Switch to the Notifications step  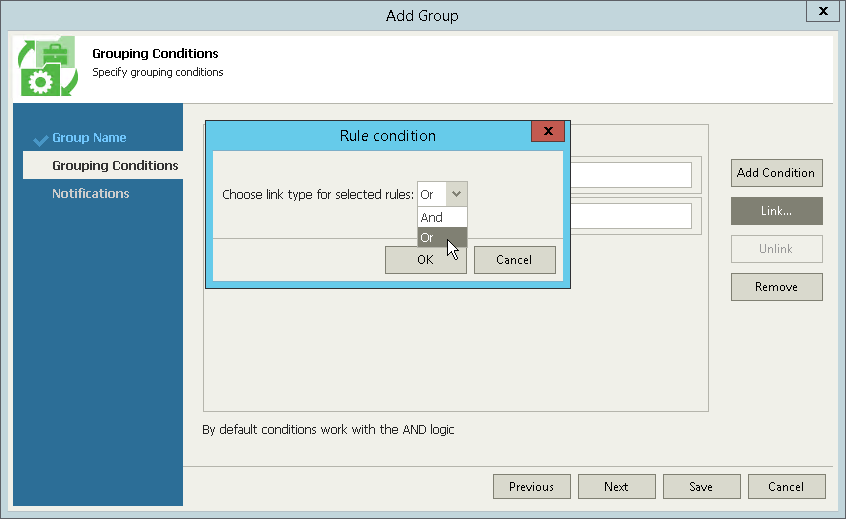pos(91,194)
